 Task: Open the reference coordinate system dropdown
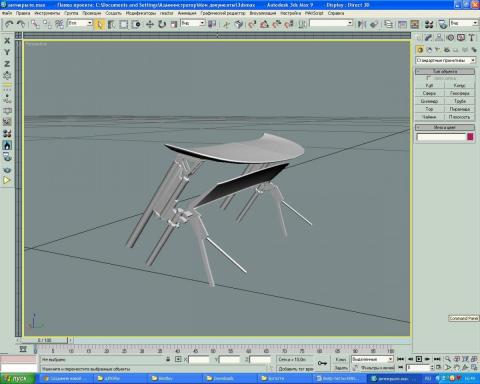(x=193, y=23)
